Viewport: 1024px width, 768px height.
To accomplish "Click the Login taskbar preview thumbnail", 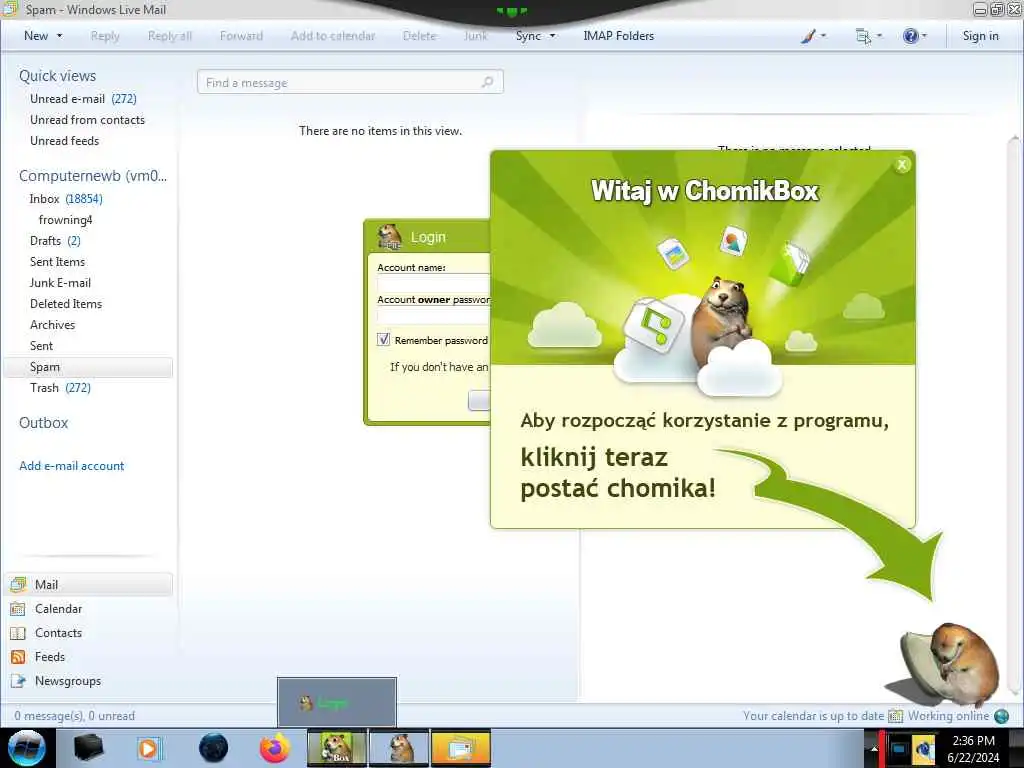I will [337, 702].
